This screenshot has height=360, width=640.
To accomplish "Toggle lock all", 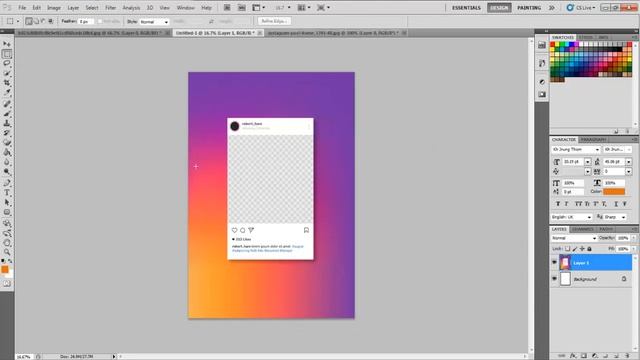I will 589,249.
